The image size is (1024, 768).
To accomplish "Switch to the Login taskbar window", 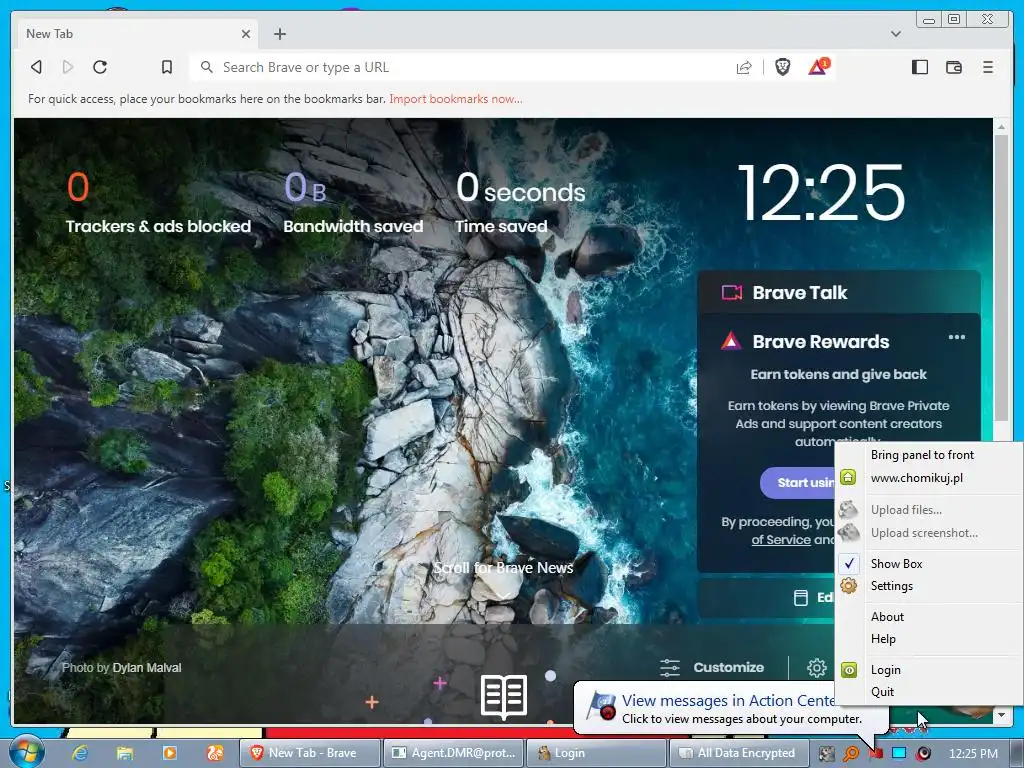I will [596, 753].
